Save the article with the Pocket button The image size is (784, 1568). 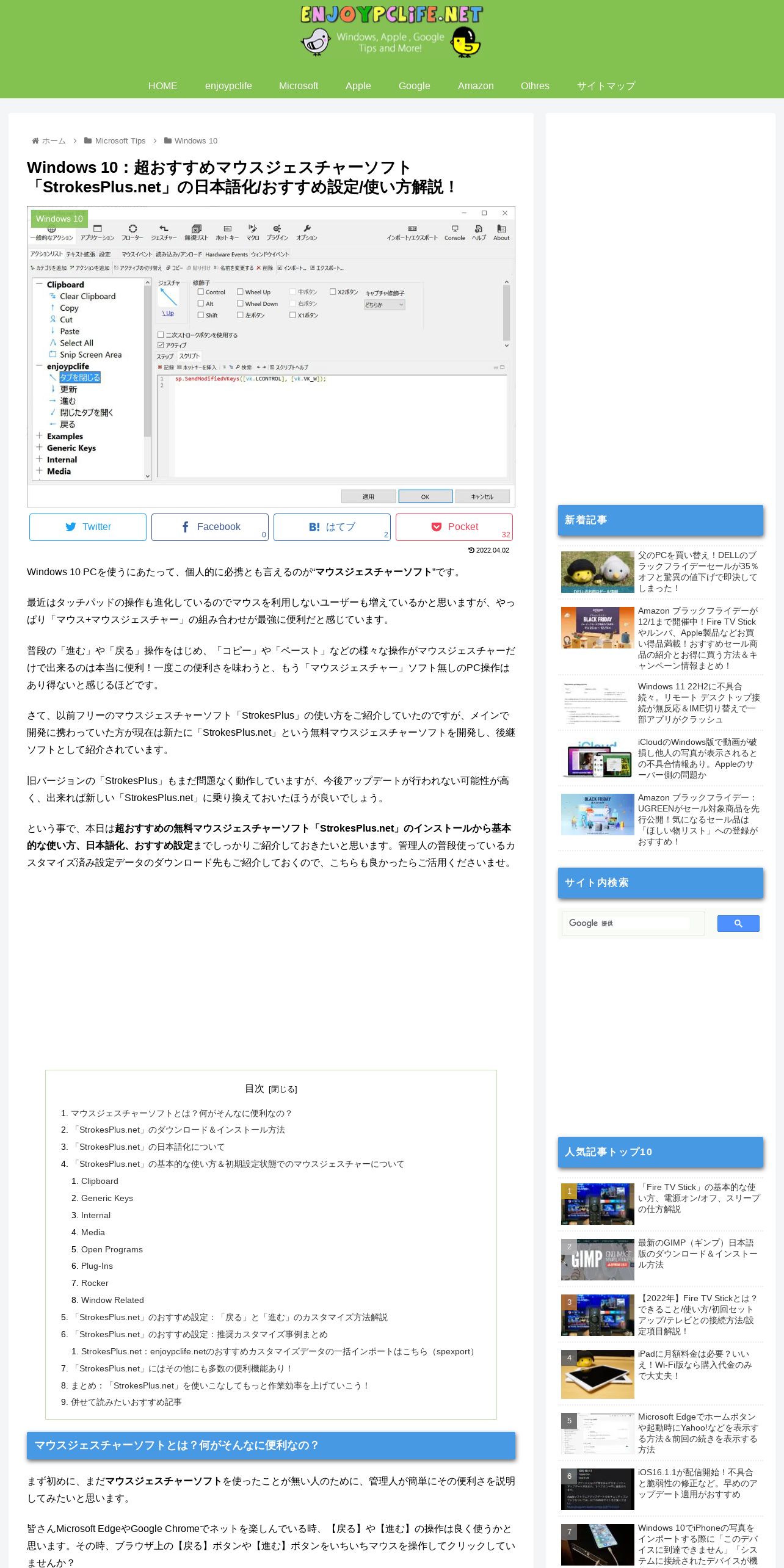coord(454,527)
